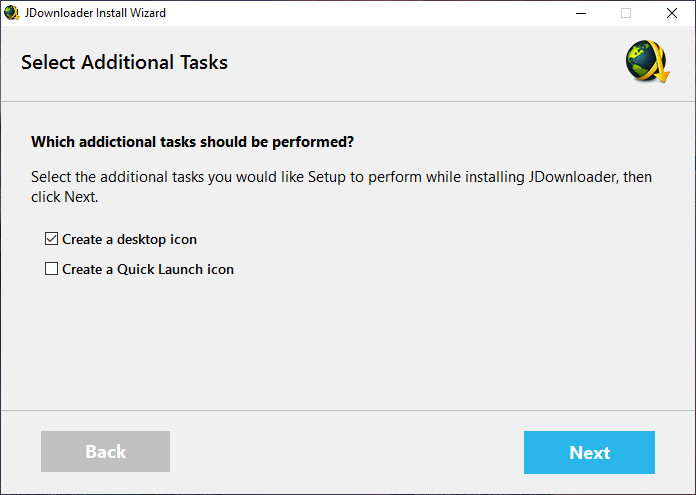Close the JDownloader Install Wizard window
The height and width of the screenshot is (495, 696).
coord(672,13)
